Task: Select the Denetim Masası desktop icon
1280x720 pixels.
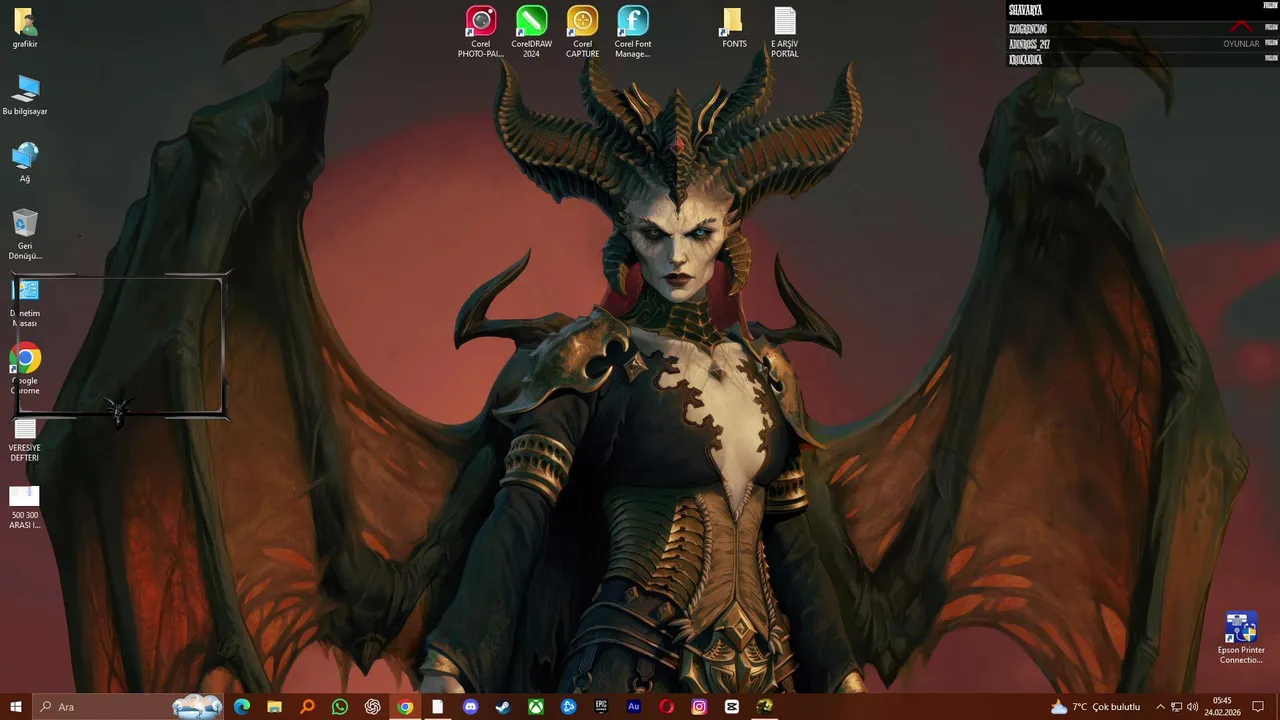Action: click(25, 302)
